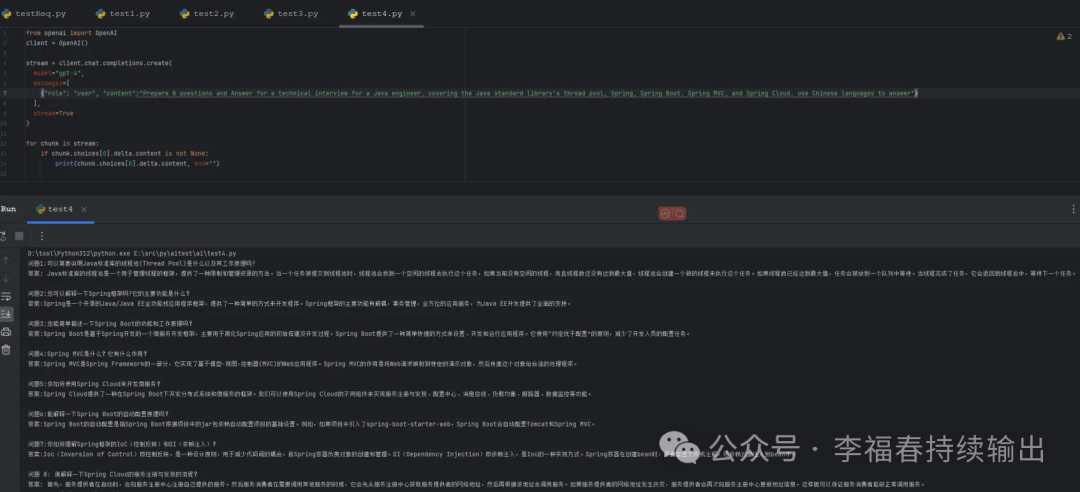Click output line 问题5 about Spring Cloud
Image resolution: width=1080 pixels, height=492 pixels.
94,384
